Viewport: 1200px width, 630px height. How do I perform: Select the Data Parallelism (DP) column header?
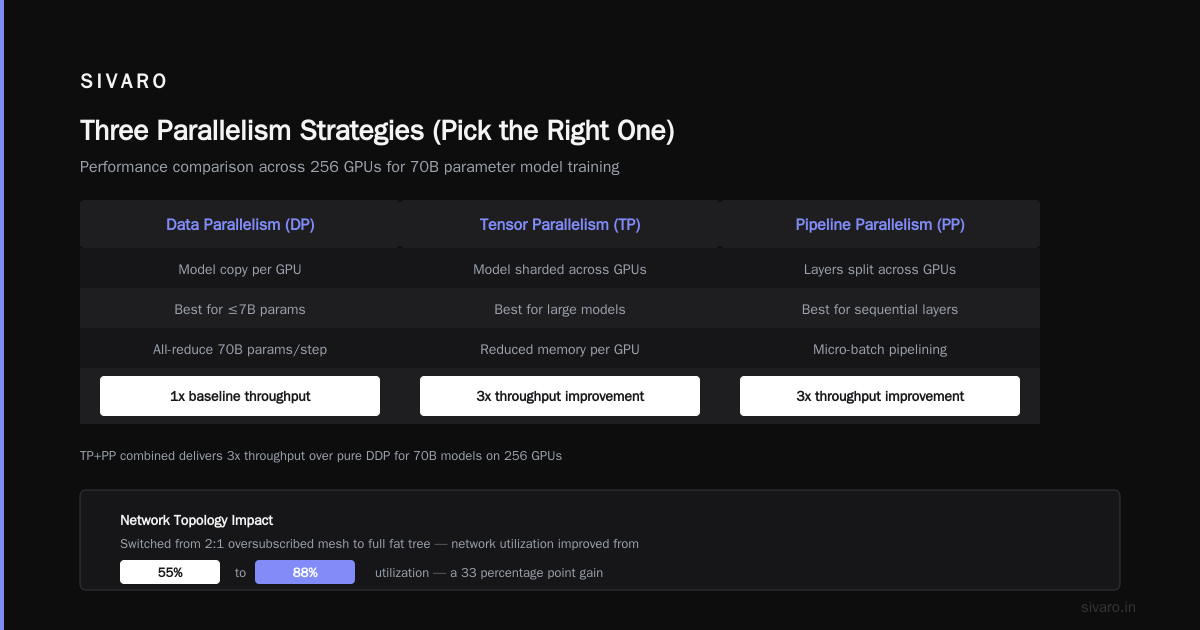tap(240, 224)
